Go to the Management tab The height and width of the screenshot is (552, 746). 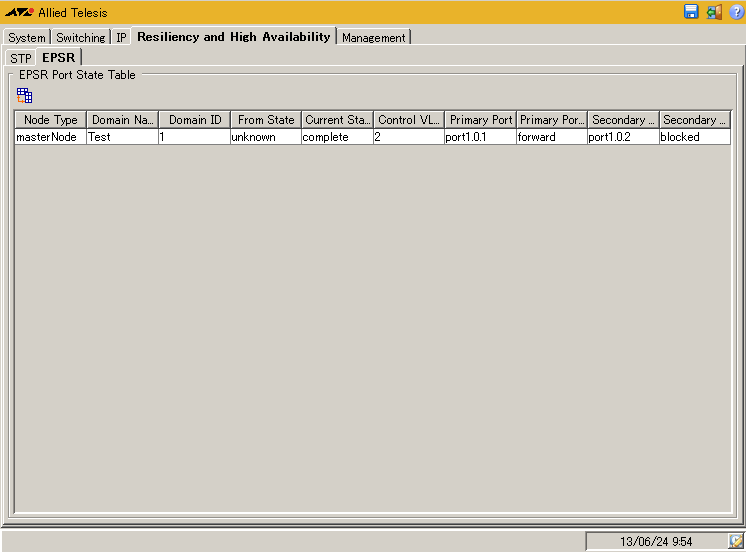click(x=374, y=38)
